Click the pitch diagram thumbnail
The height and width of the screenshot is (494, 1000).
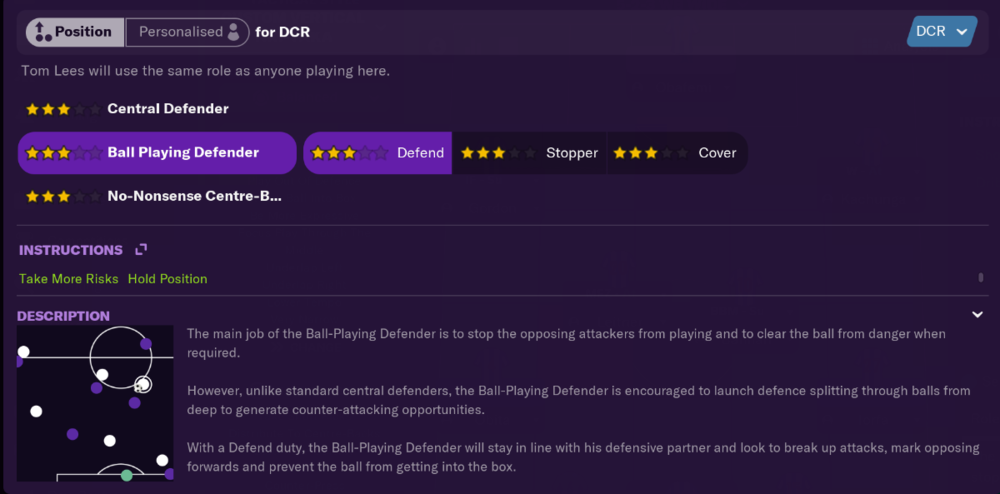(x=95, y=403)
